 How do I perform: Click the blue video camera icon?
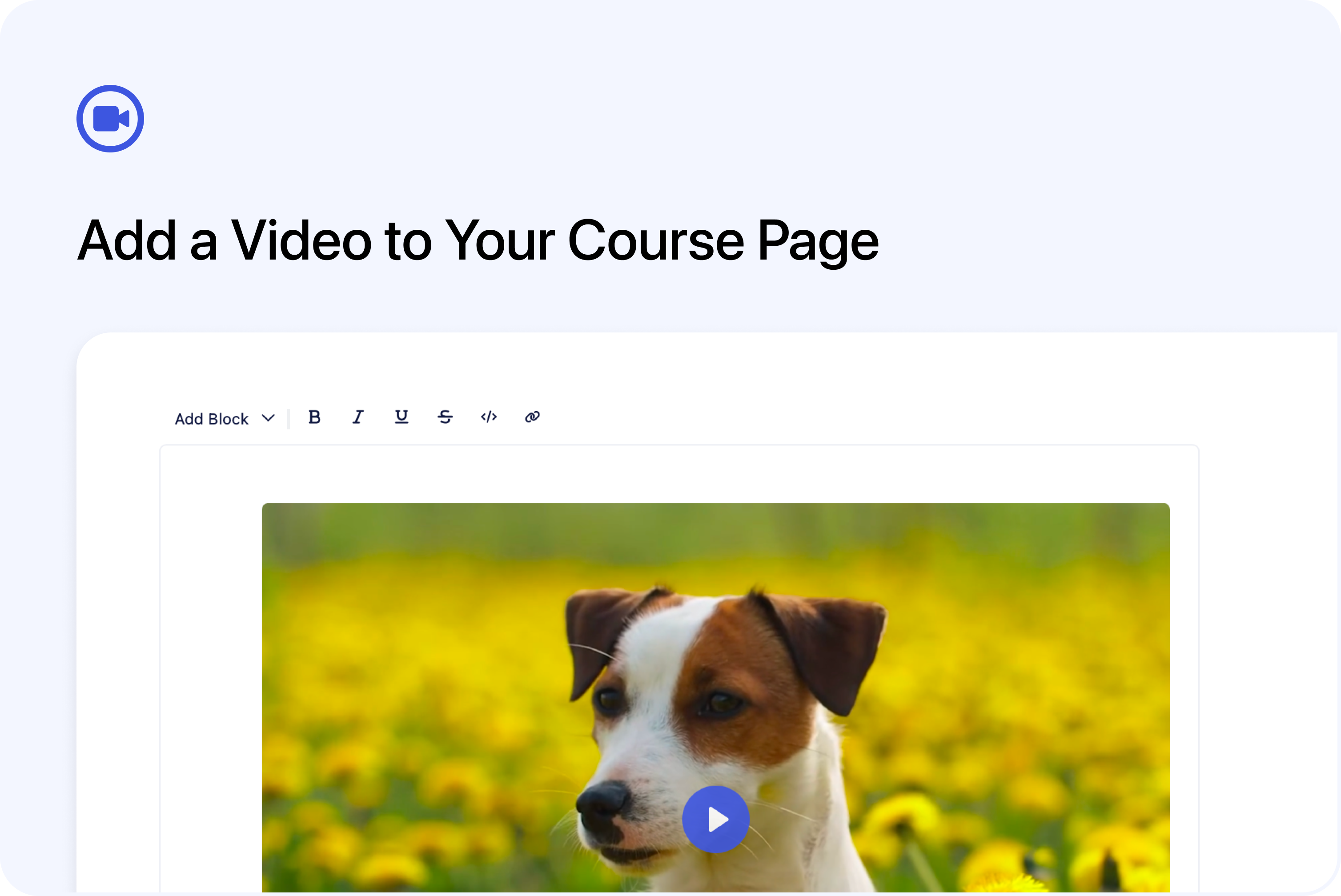(x=110, y=119)
